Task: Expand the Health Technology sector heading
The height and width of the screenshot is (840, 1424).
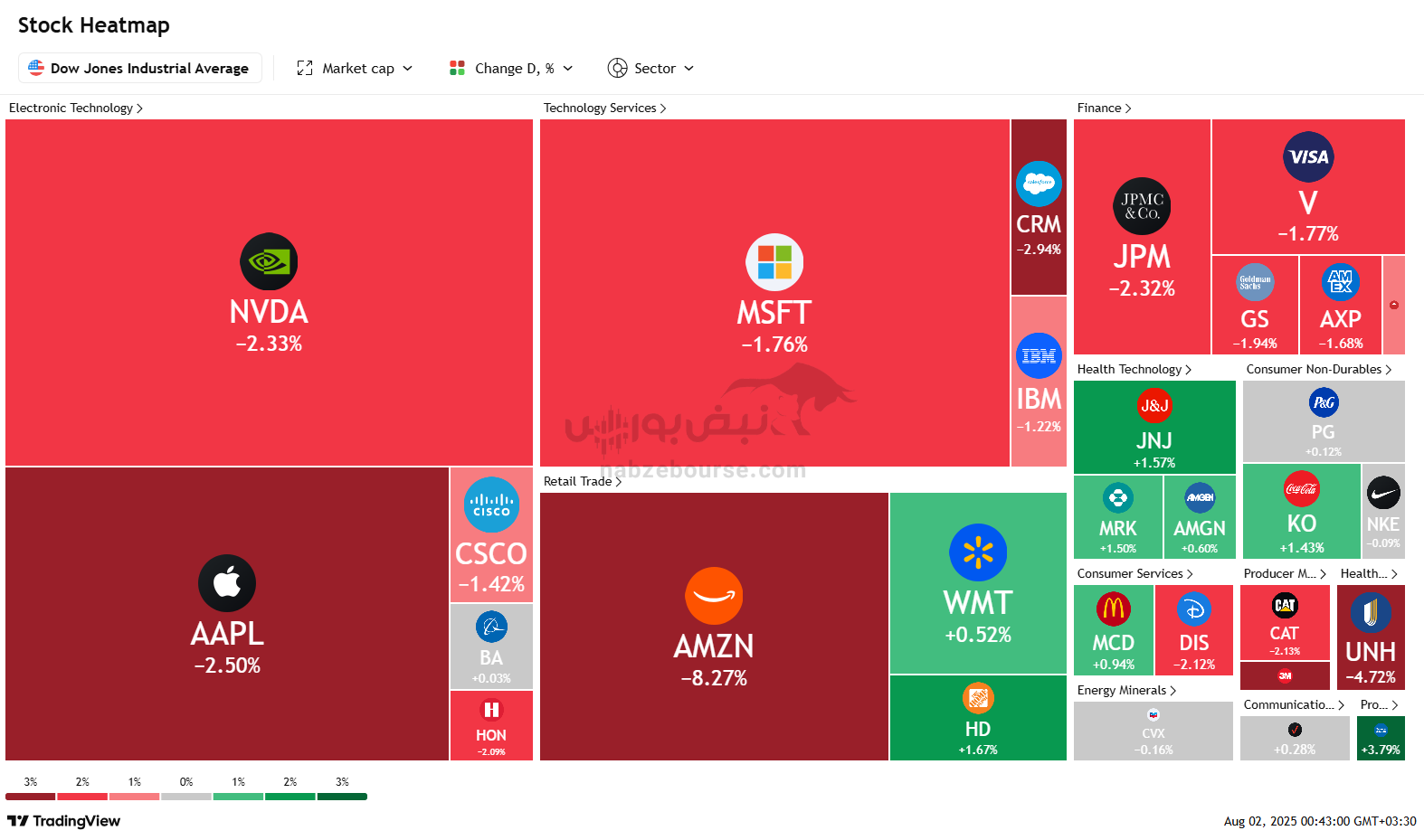Action: pos(1134,369)
